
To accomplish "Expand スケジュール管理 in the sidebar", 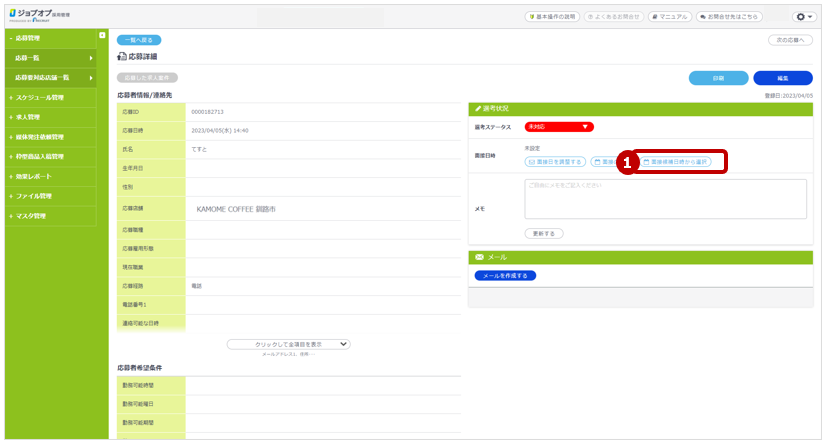I will click(40, 97).
